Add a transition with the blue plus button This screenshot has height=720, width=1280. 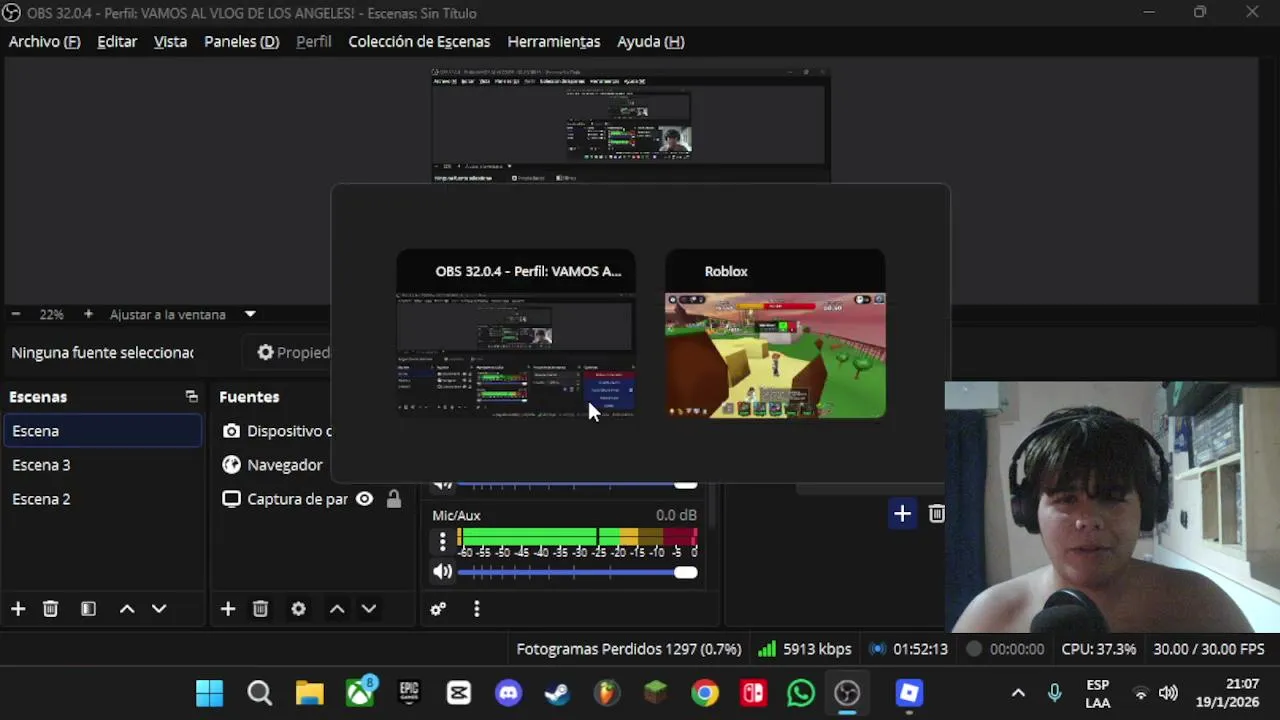point(902,513)
